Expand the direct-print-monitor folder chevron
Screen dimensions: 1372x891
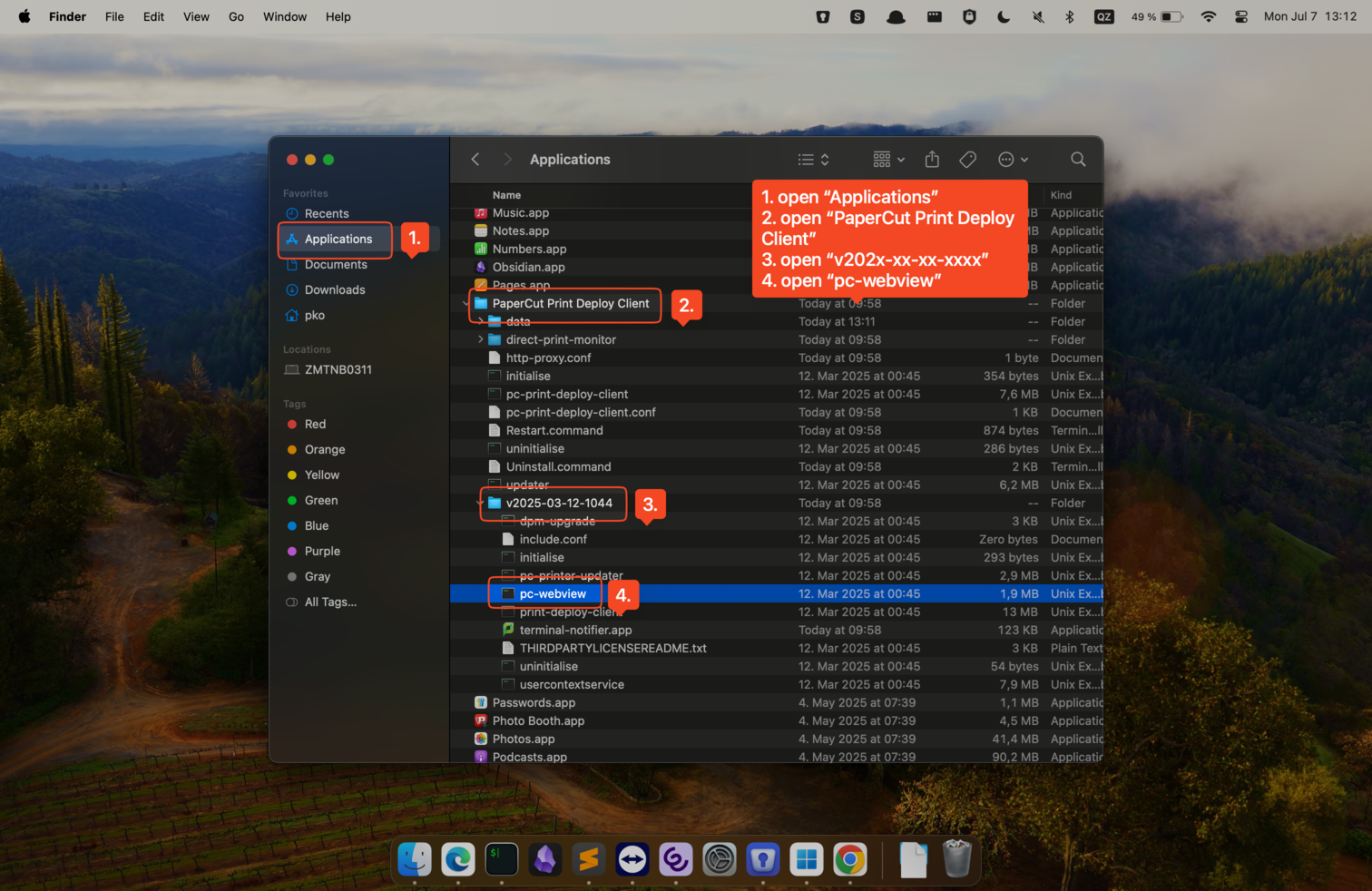[480, 339]
